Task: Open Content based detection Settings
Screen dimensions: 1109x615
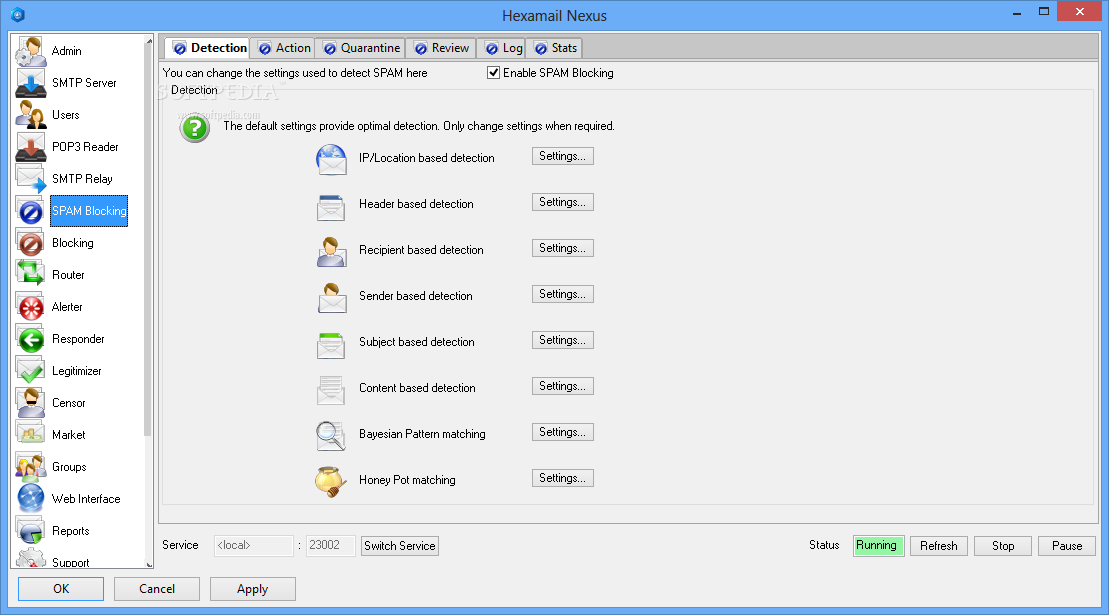Action: pos(562,386)
